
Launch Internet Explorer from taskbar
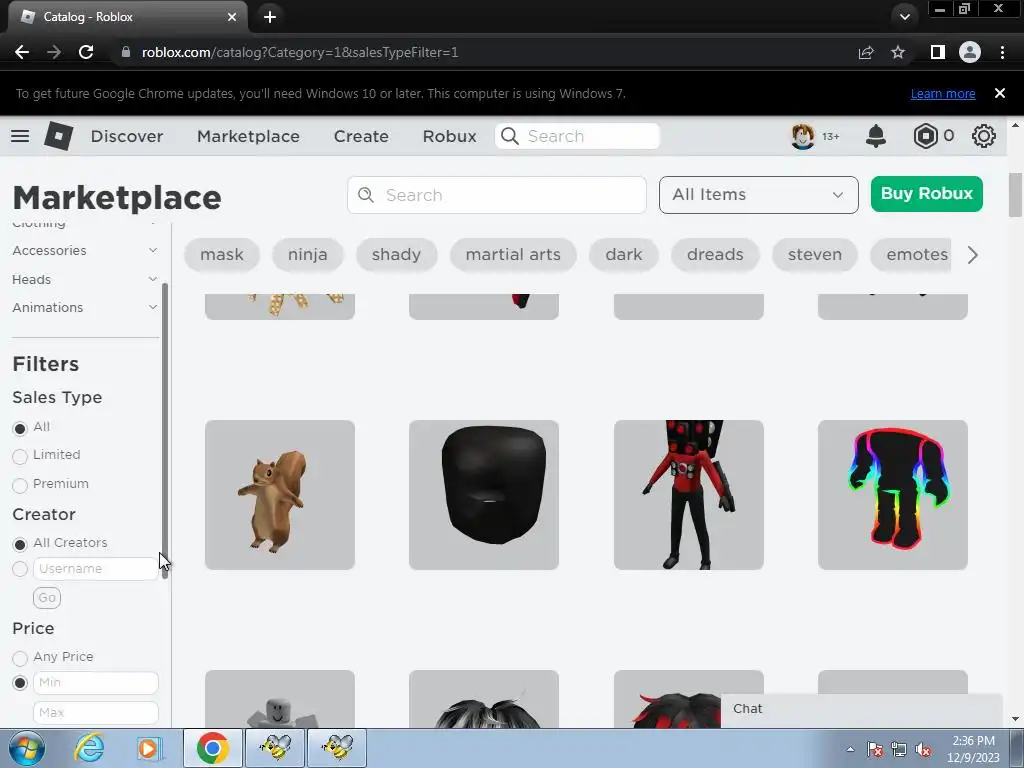click(x=89, y=748)
